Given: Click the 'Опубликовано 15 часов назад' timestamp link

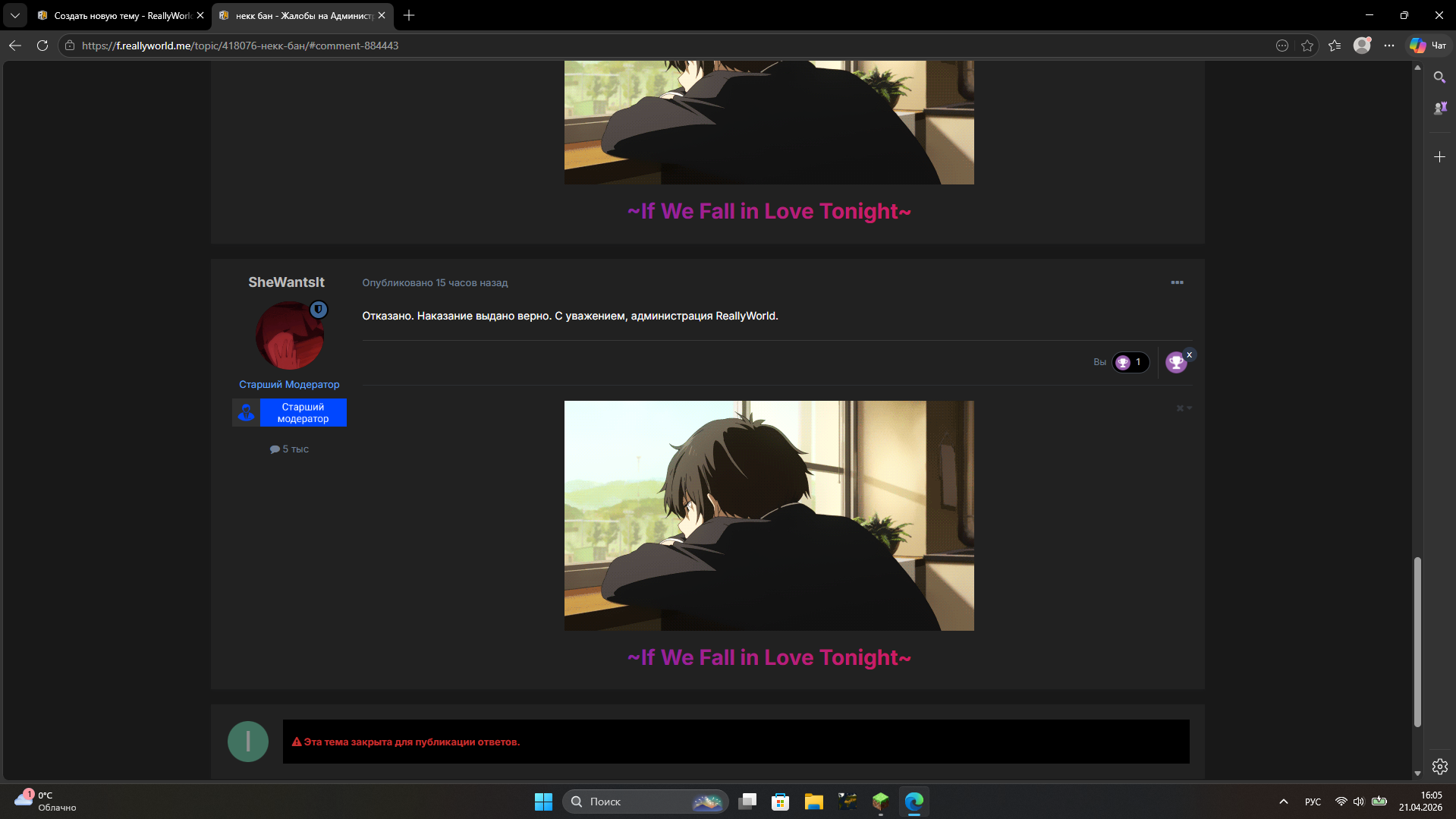Looking at the screenshot, I should click(x=435, y=283).
